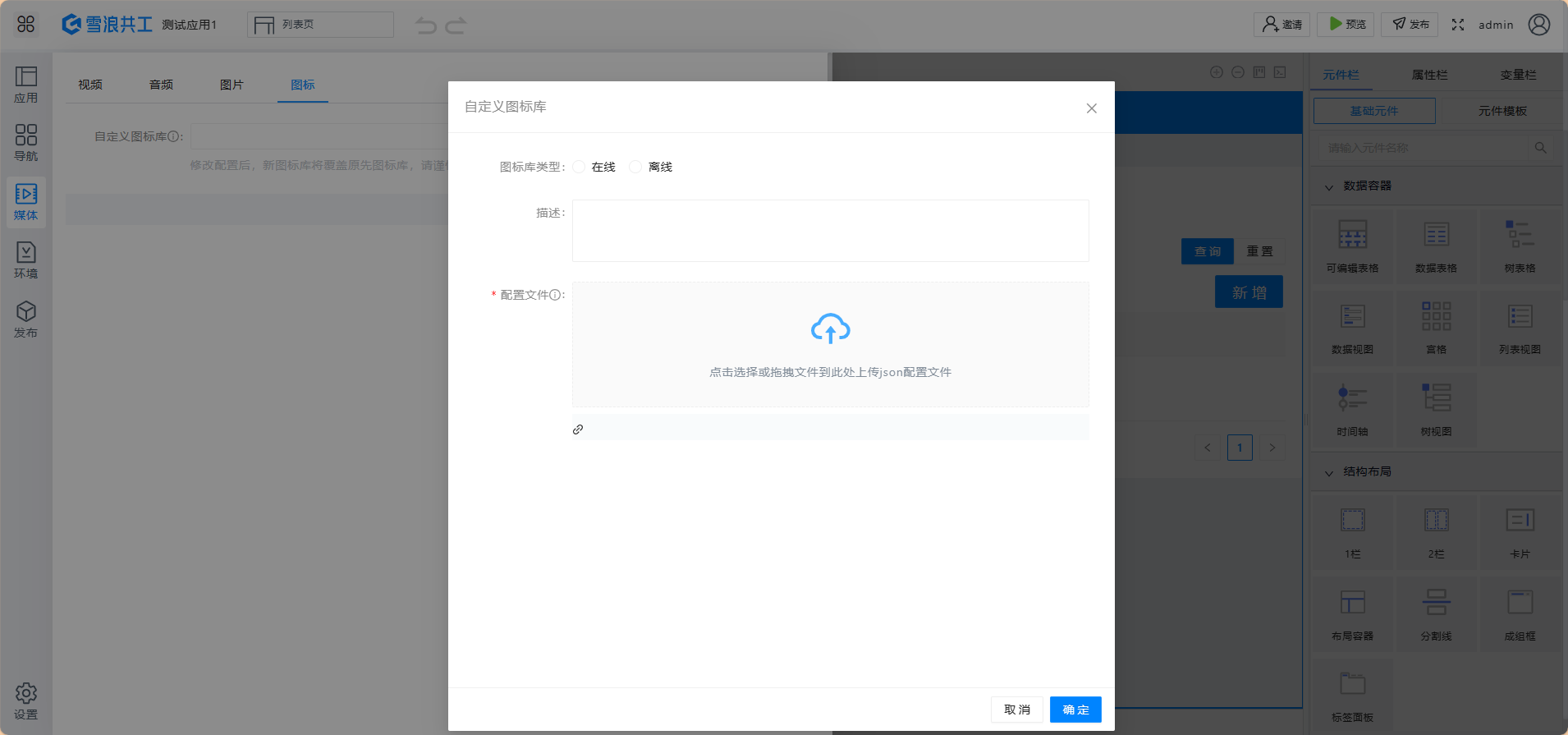The image size is (1568, 735).
Task: Select the 树视图 component
Action: pyautogui.click(x=1437, y=410)
